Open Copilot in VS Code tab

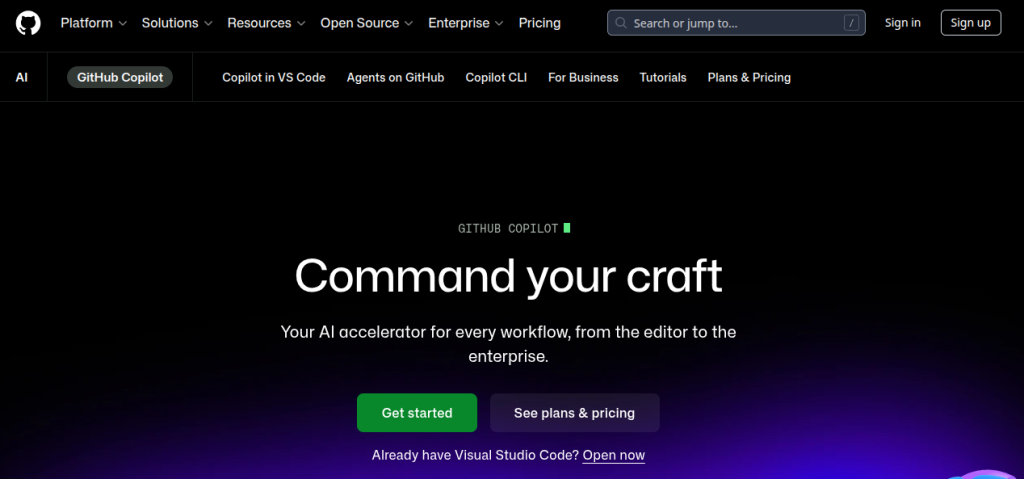coord(274,77)
